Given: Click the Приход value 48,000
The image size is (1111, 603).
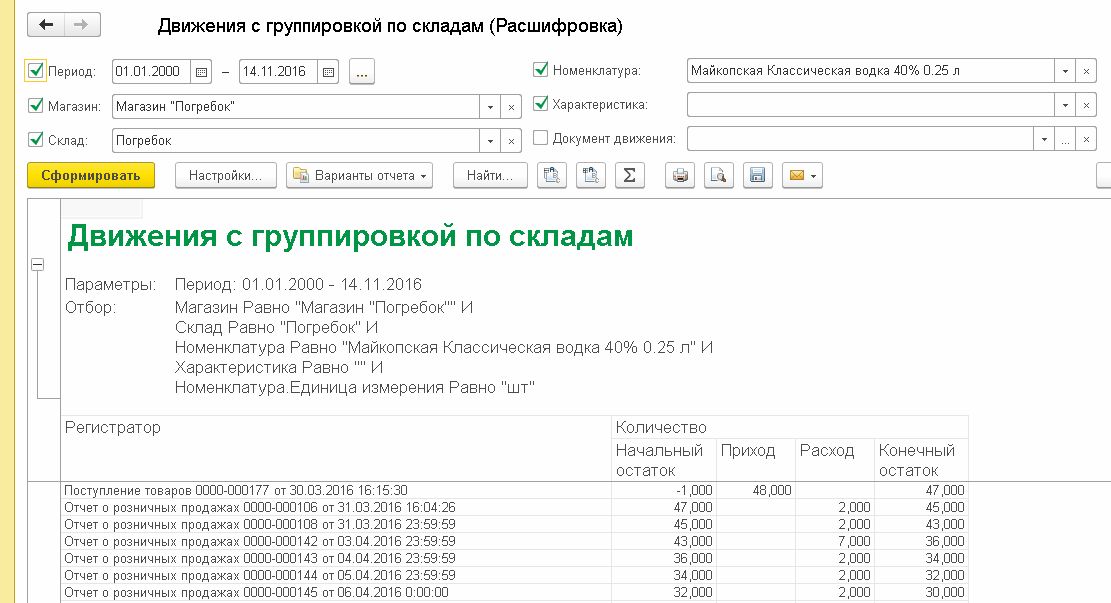Looking at the screenshot, I should [772, 490].
